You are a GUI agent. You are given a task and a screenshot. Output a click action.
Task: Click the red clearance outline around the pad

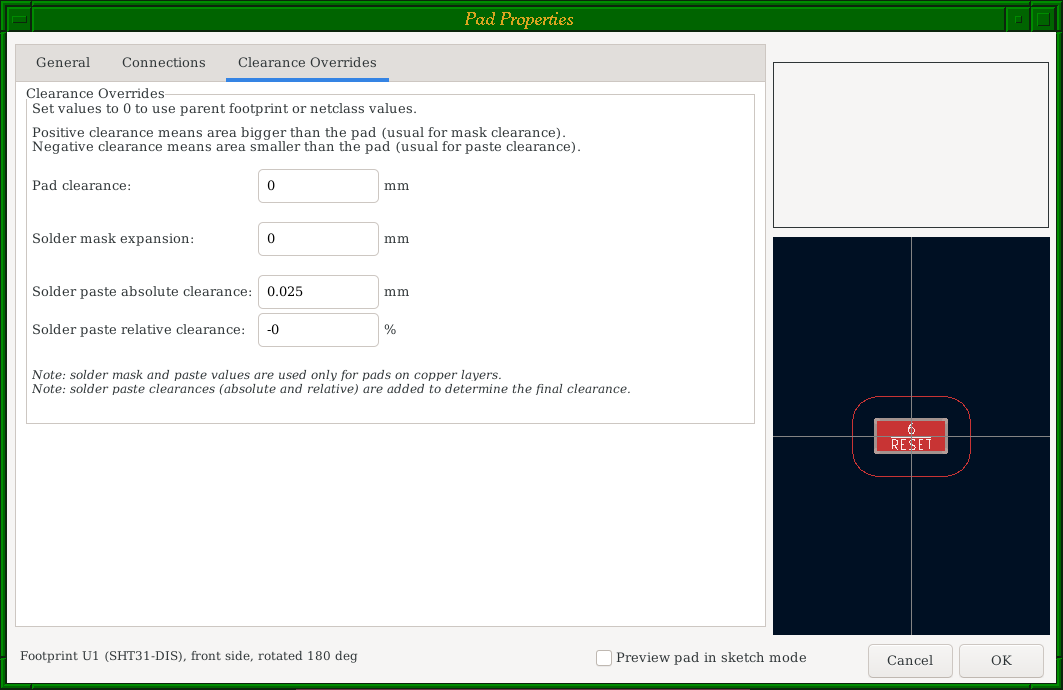click(x=853, y=436)
